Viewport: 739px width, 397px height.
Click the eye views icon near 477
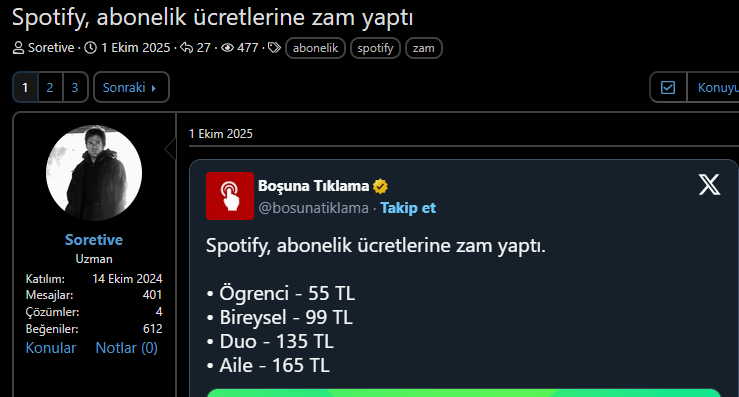click(228, 48)
